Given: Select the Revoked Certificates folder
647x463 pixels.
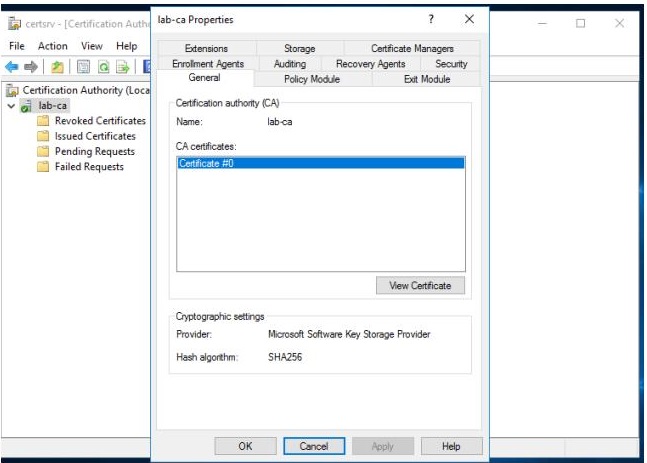Looking at the screenshot, I should pos(99,121).
